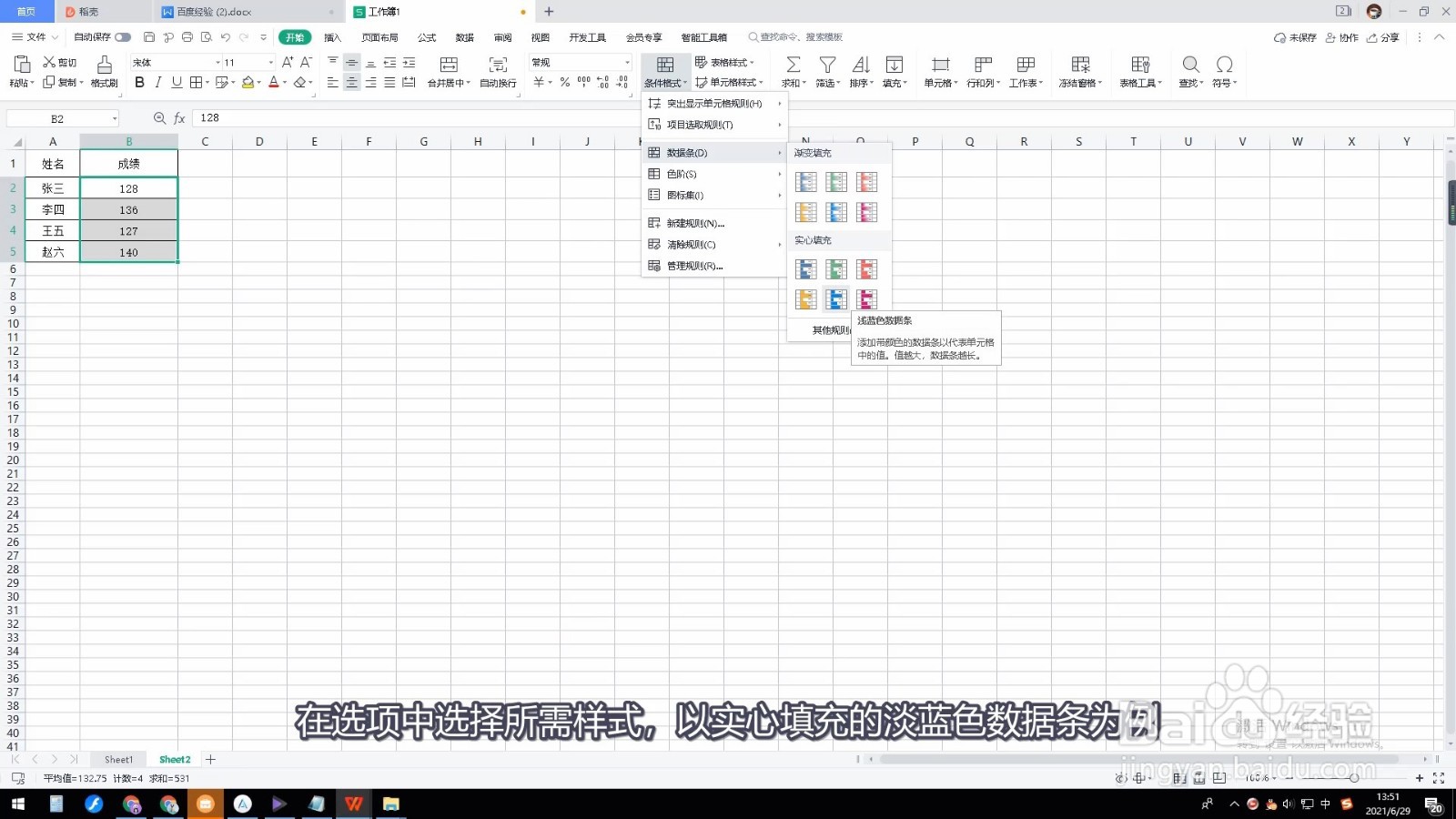Switch to the 数据 ribbon tab
Image resolution: width=1456 pixels, height=819 pixels.
464,37
